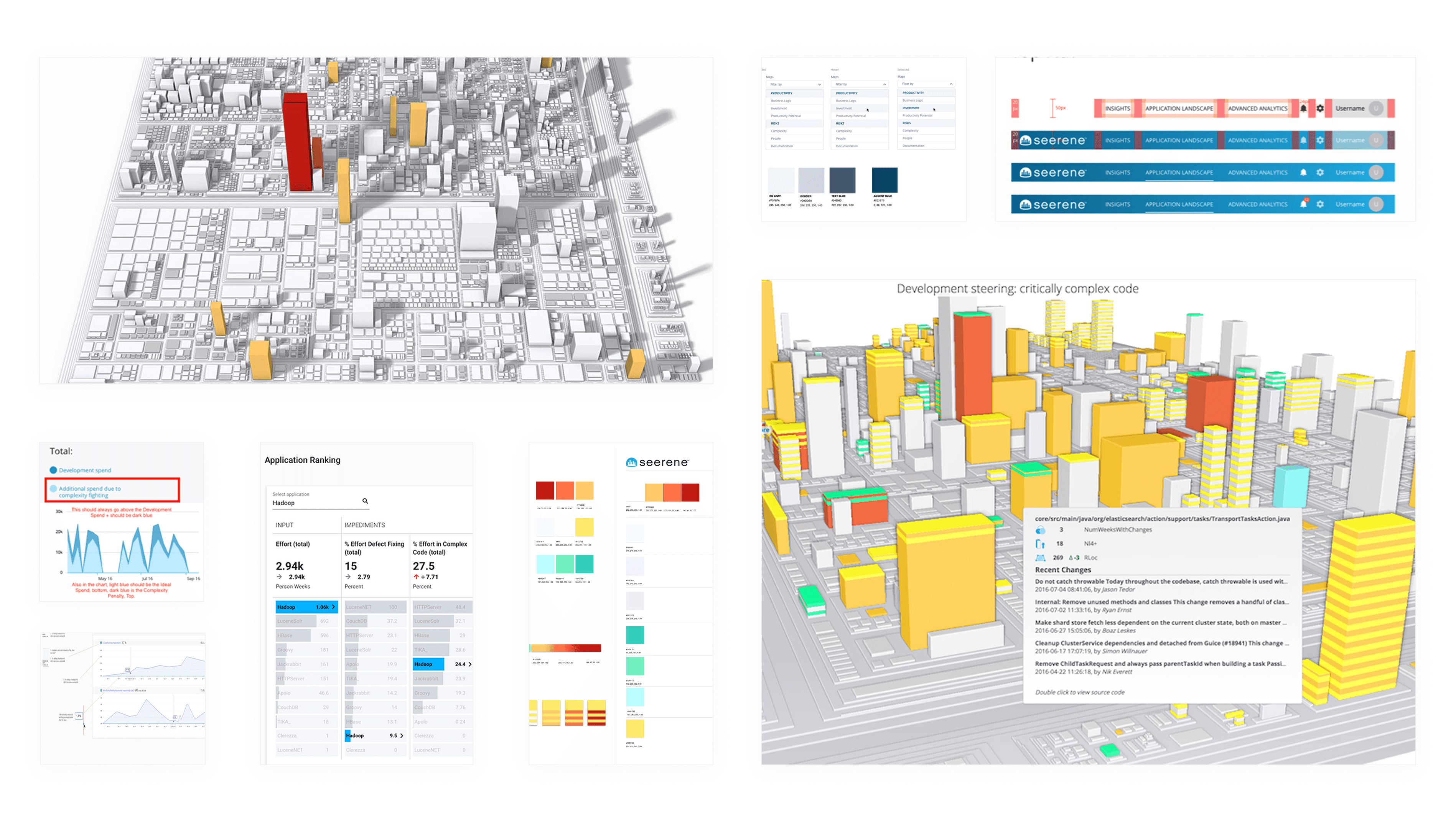Toggle the Development spend legend dot
The height and width of the screenshot is (822, 1456).
click(x=53, y=470)
